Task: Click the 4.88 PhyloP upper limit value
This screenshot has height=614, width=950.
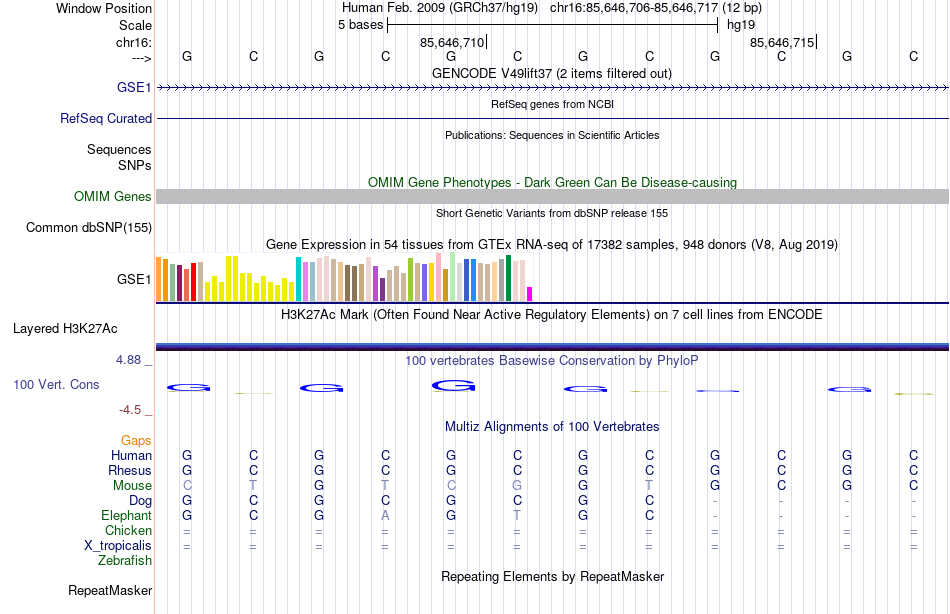Action: coord(128,360)
